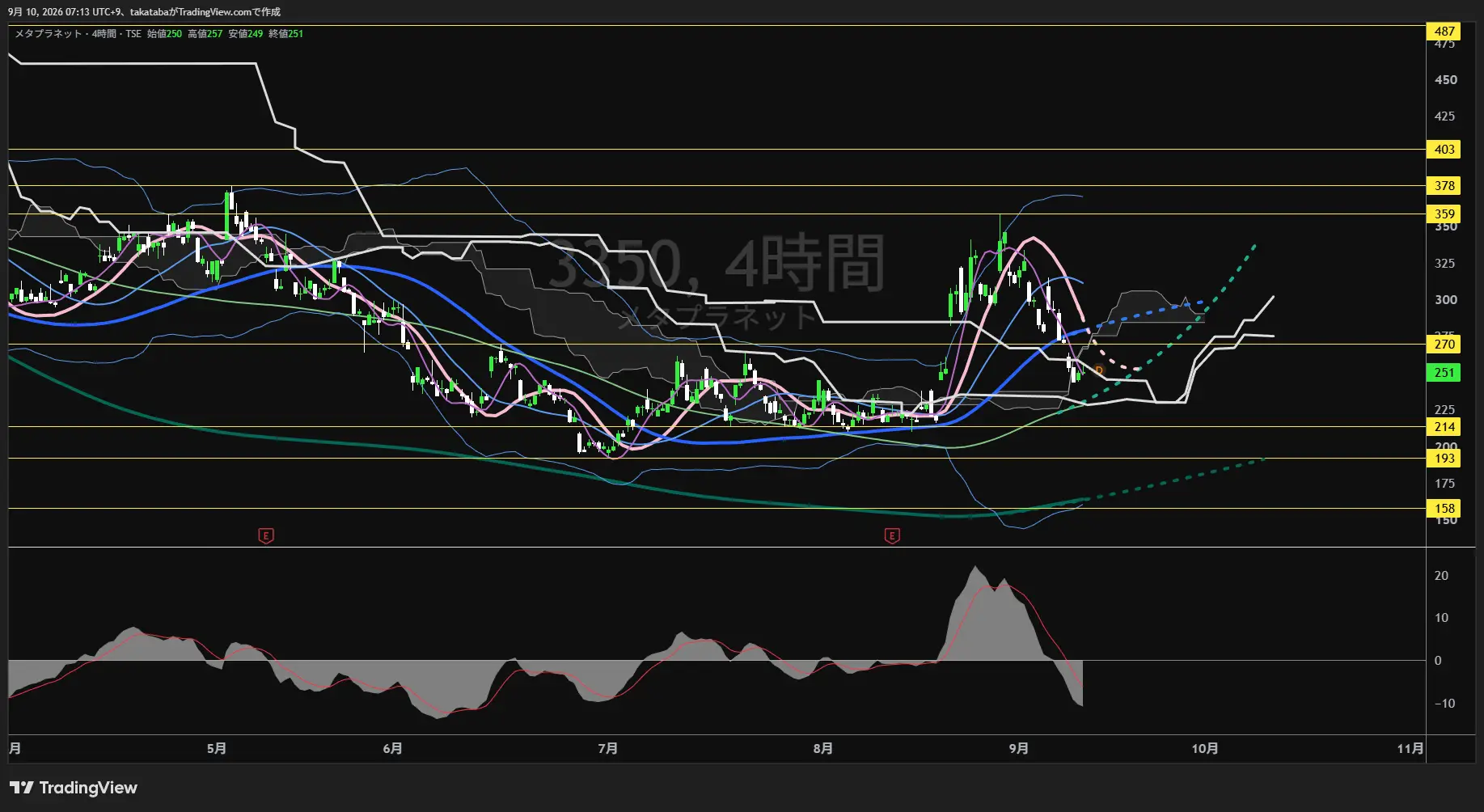Click the 安値249 low value
This screenshot has width=1484, height=812.
pyautogui.click(x=246, y=34)
